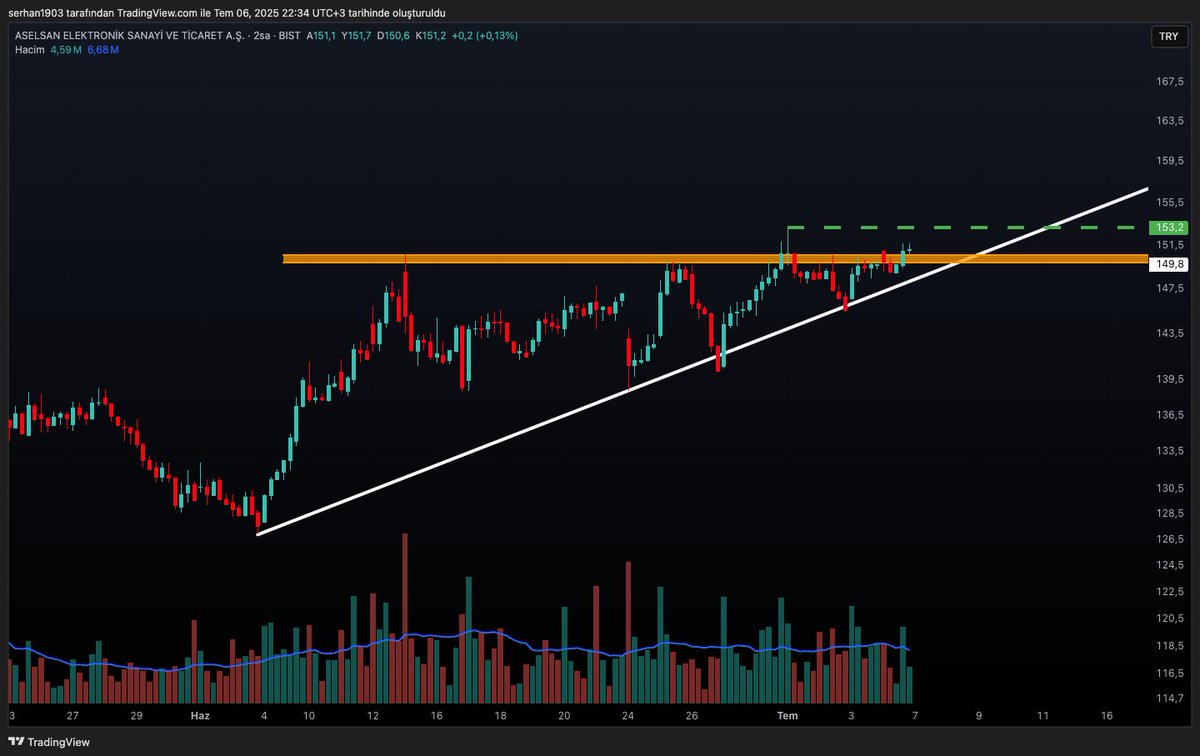Click the serhan1903 header caption text
Image resolution: width=1200 pixels, height=756 pixels.
click(227, 12)
